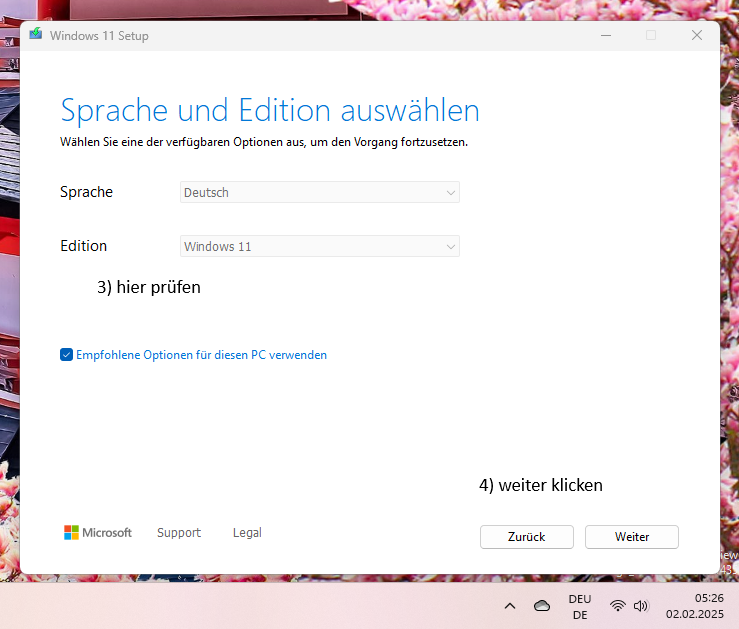Image resolution: width=739 pixels, height=629 pixels.
Task: Click the Sprache und Edition auswählen heading
Action: click(x=270, y=111)
